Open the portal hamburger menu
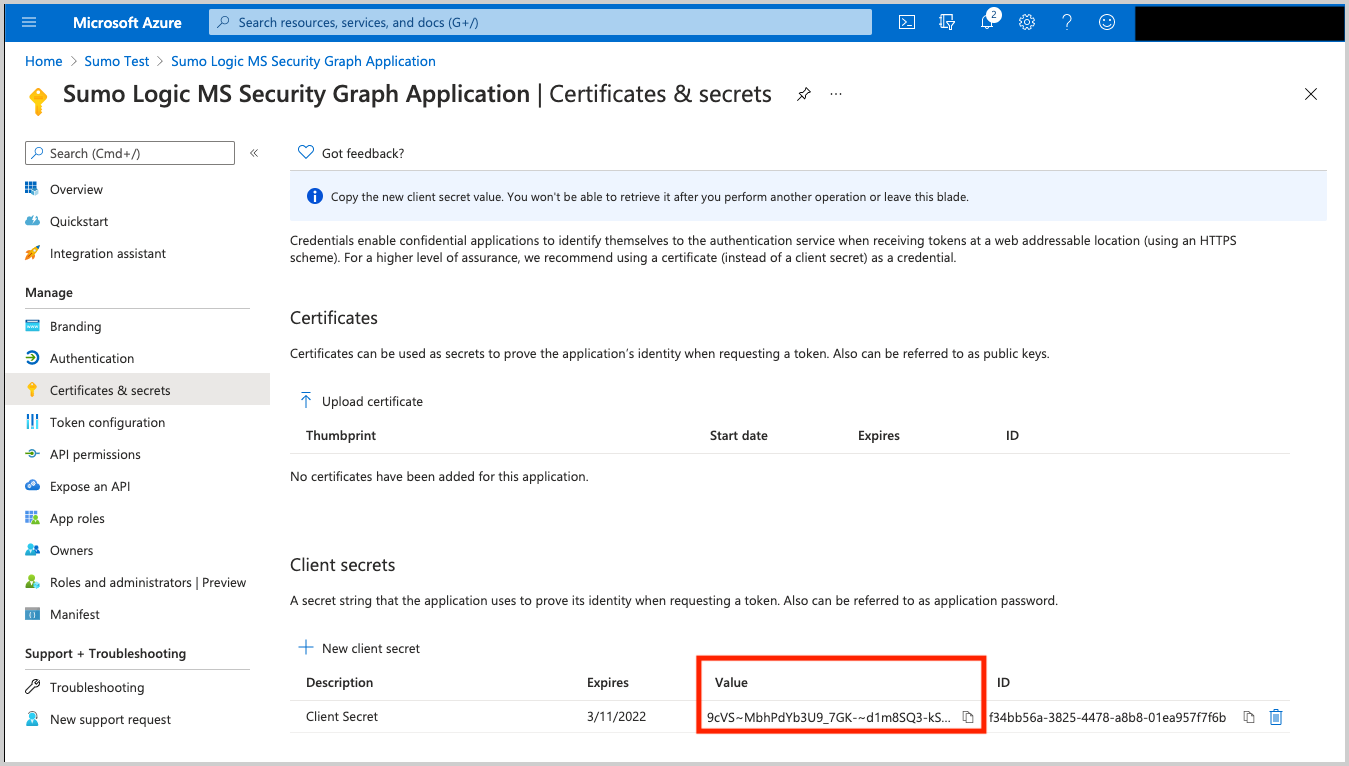 tap(28, 21)
